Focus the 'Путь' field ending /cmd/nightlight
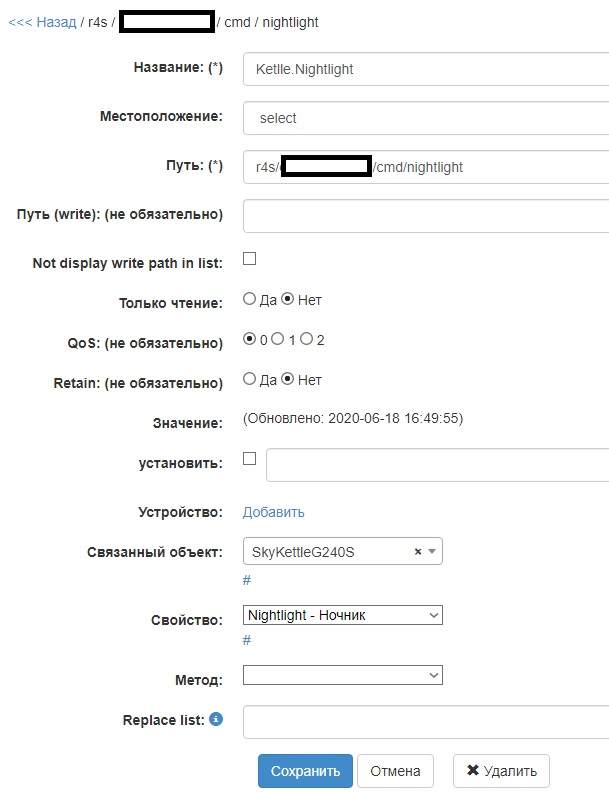 pos(426,167)
